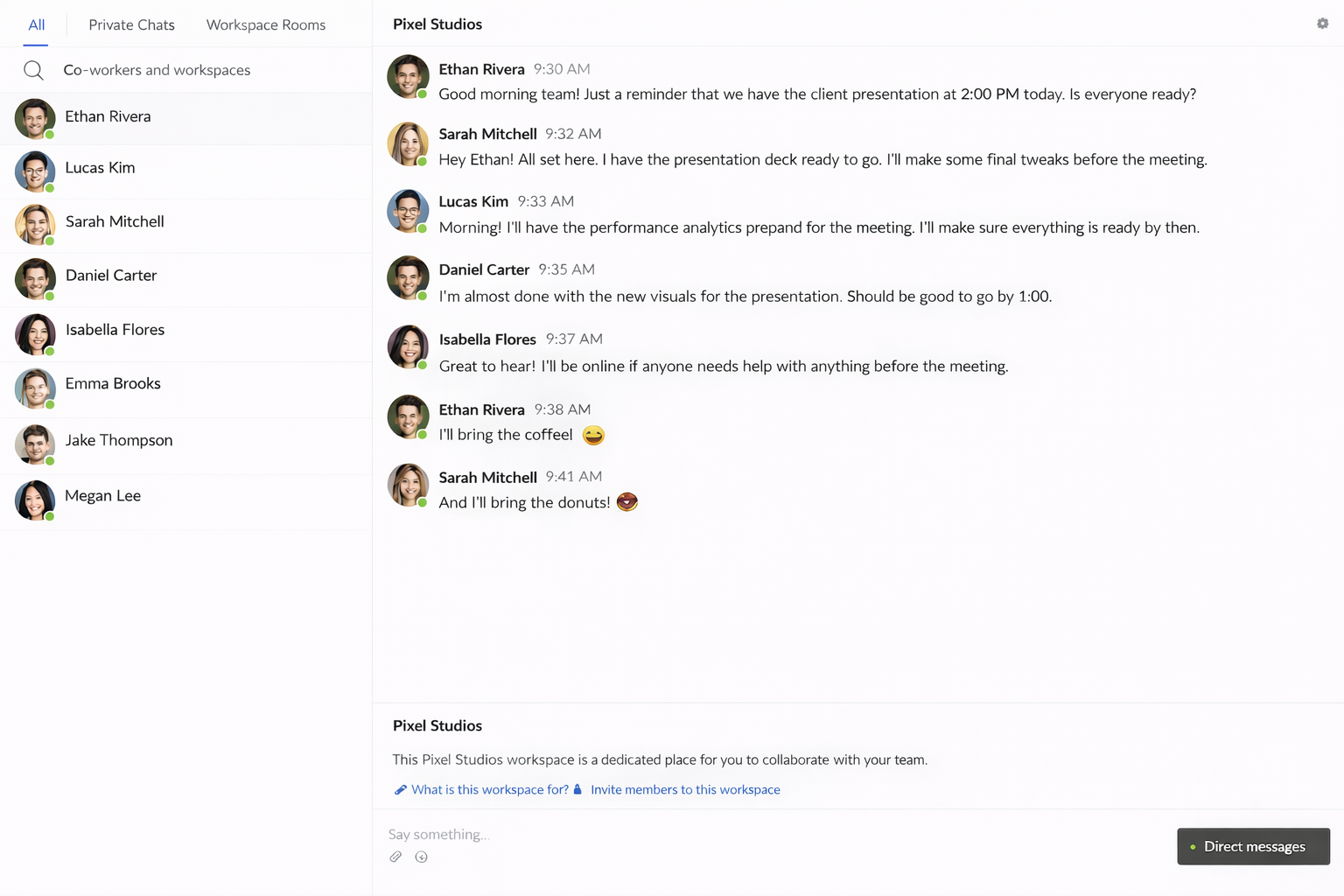Select the All tab
Viewport: 1344px width, 896px height.
(x=36, y=24)
